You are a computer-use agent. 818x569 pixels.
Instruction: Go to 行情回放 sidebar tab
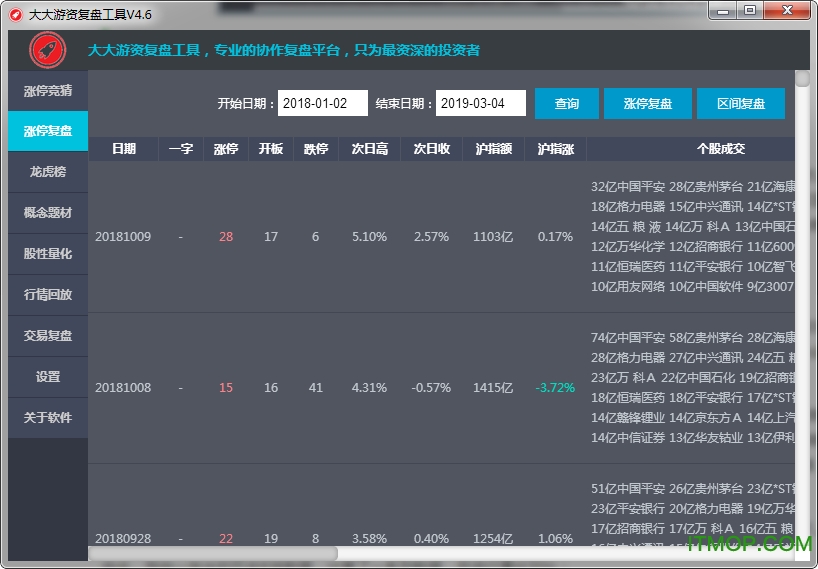coord(48,295)
